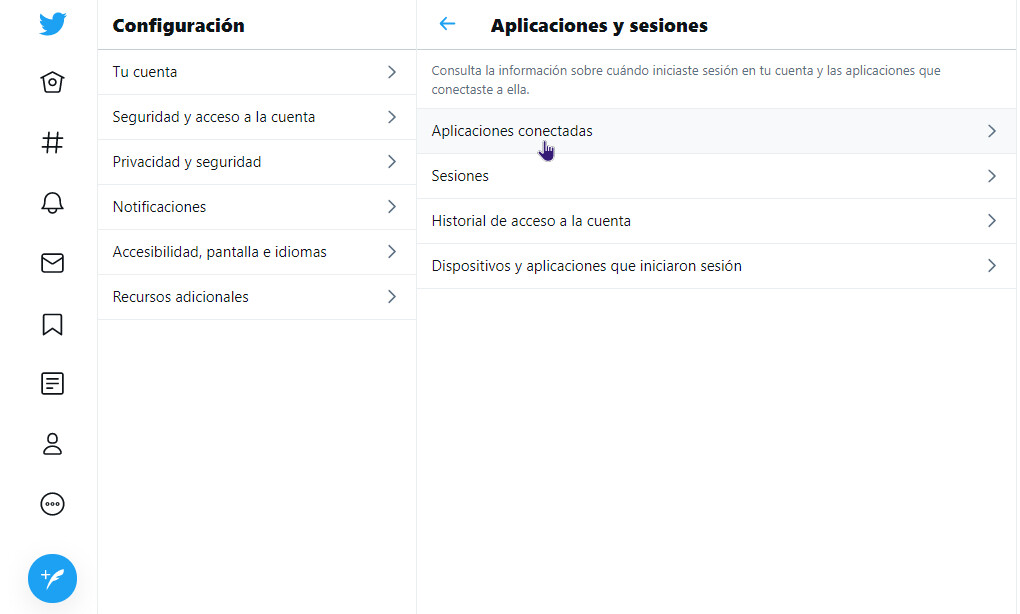Select the Explore hashtag icon
This screenshot has width=1020, height=614.
coord(52,143)
